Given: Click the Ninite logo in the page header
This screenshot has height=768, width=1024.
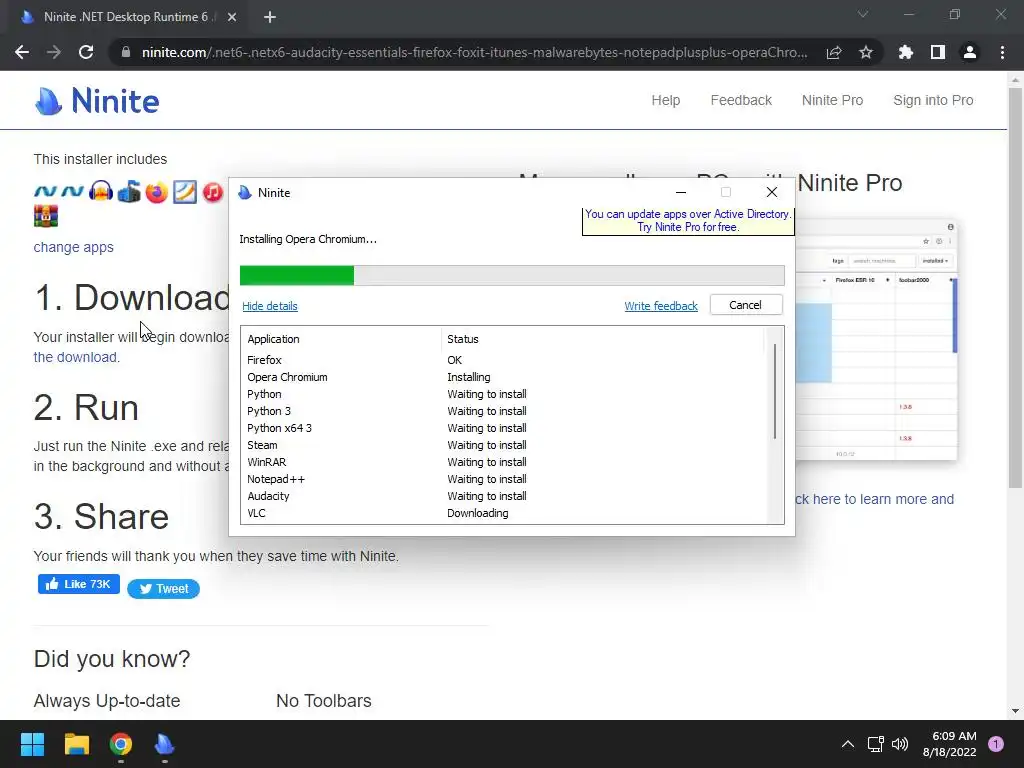Looking at the screenshot, I should click(97, 101).
